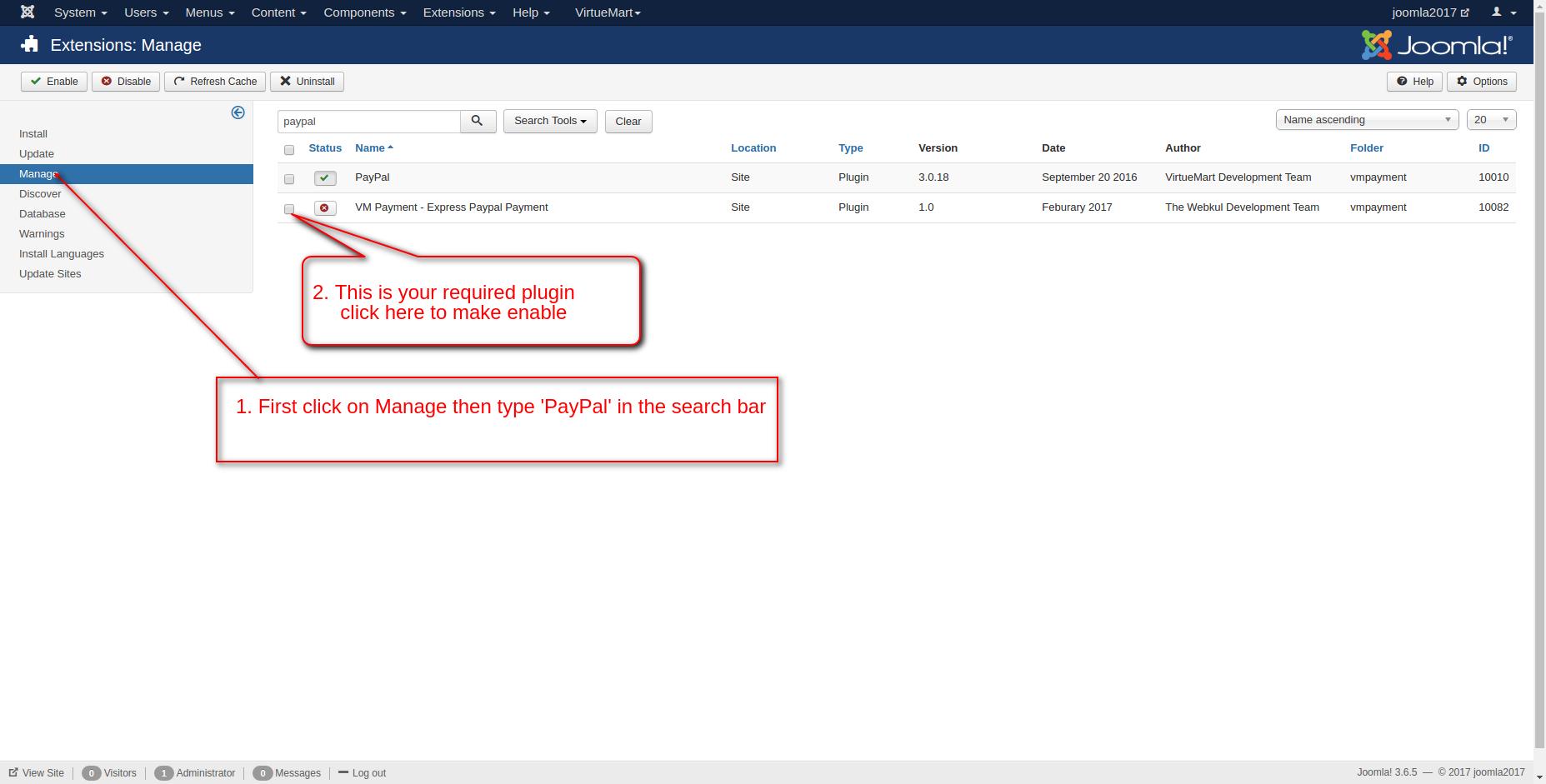Sort by the Type column header
The width and height of the screenshot is (1546, 784).
click(851, 148)
